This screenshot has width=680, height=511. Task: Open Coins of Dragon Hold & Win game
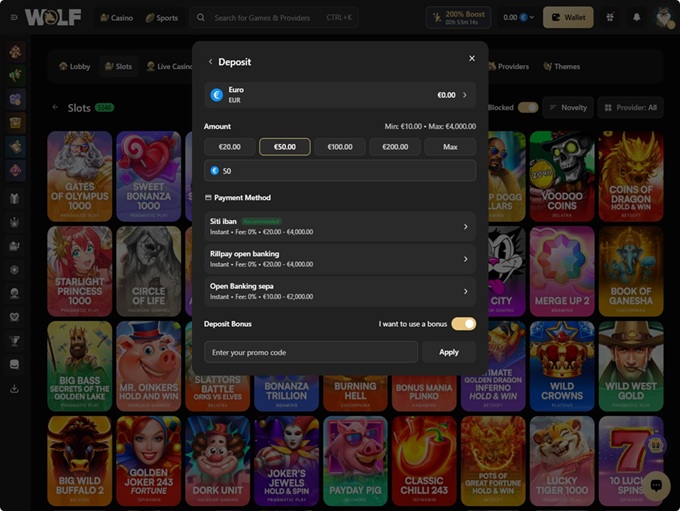(x=631, y=177)
